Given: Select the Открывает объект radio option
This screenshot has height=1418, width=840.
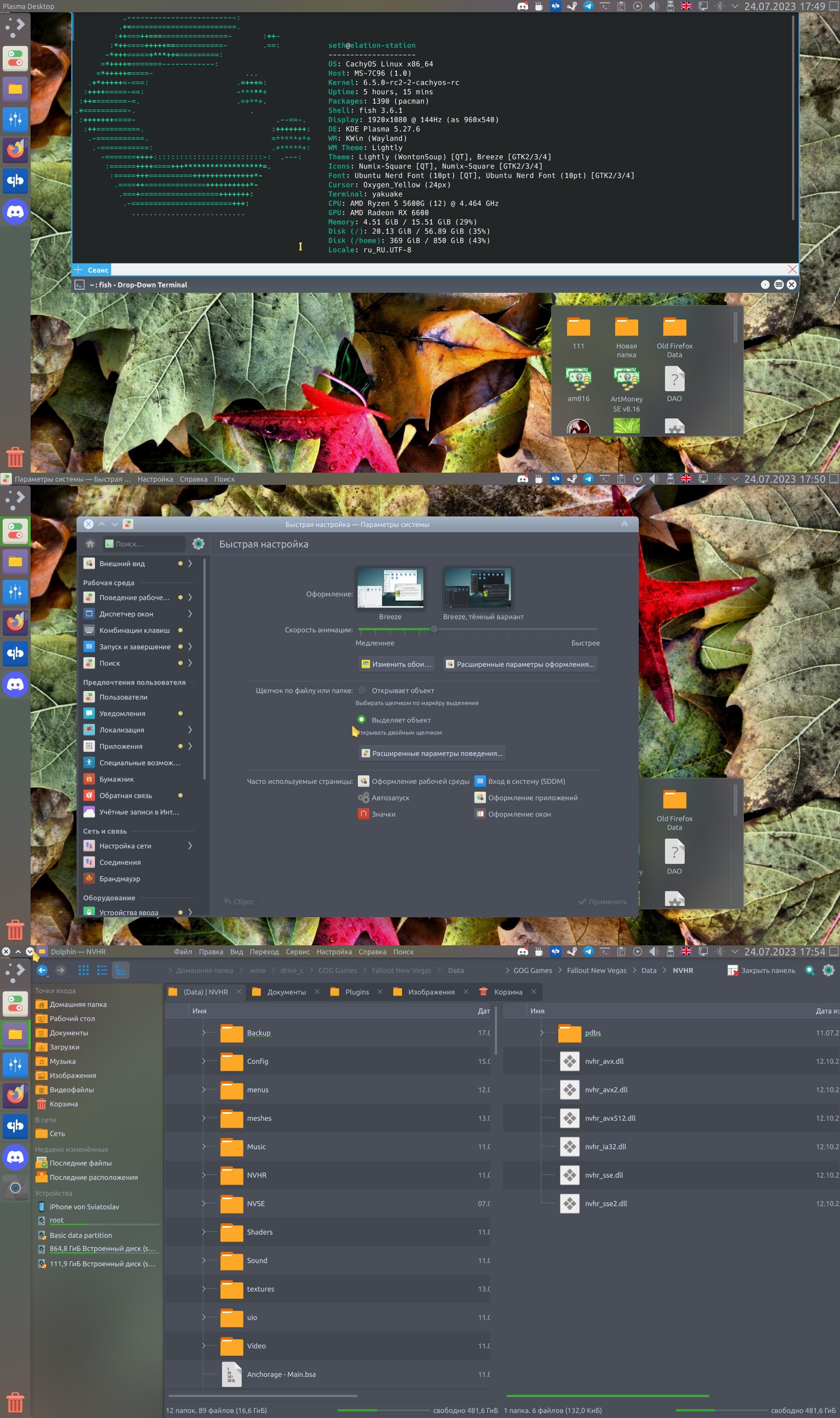Looking at the screenshot, I should click(x=362, y=690).
